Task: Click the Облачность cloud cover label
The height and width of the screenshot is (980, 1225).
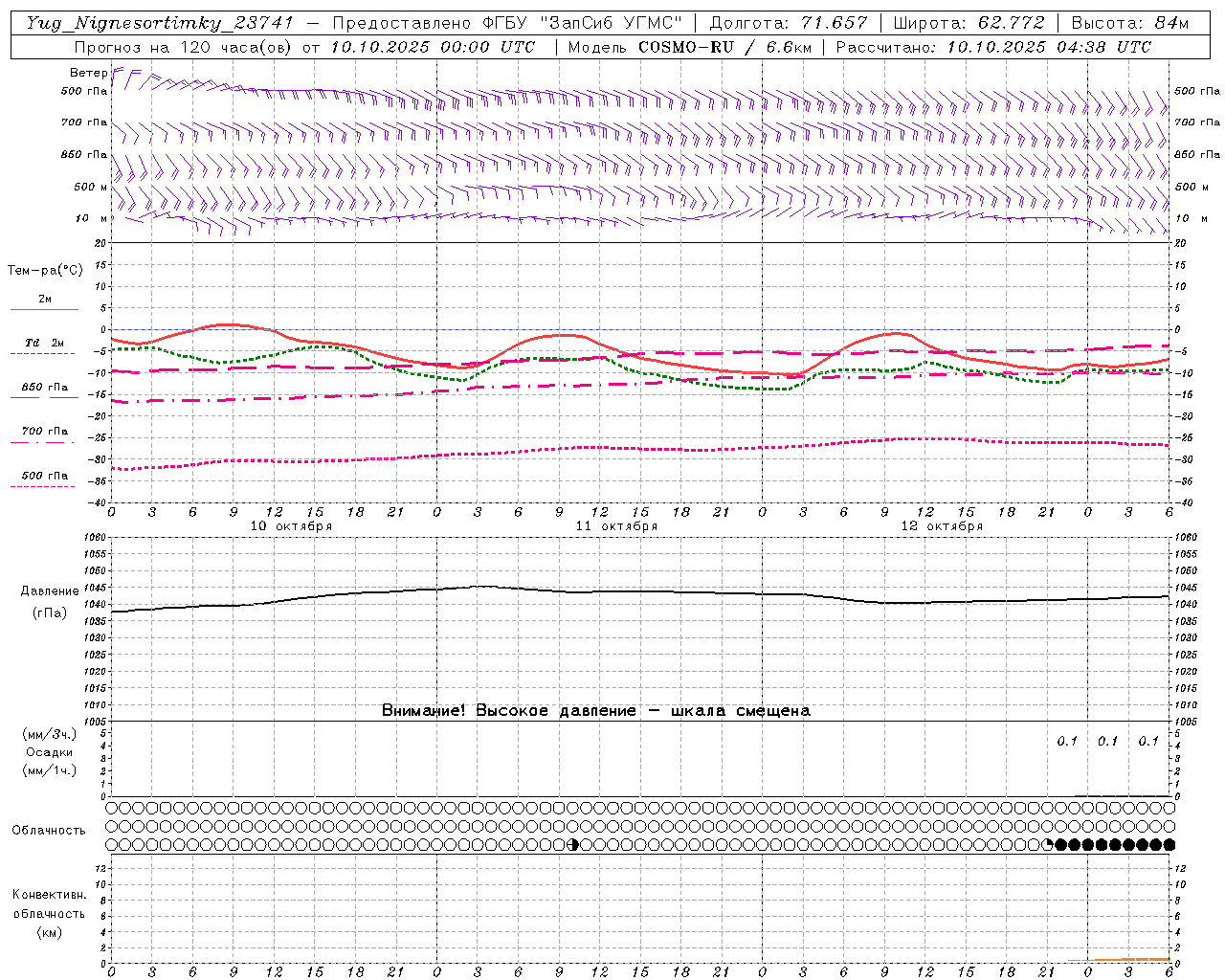Action: 49,831
